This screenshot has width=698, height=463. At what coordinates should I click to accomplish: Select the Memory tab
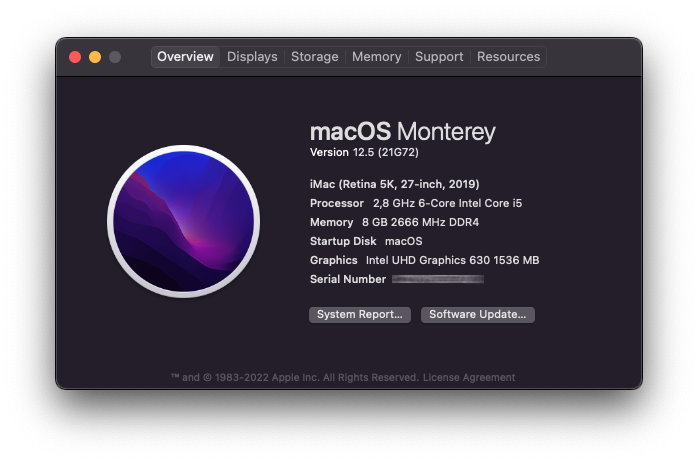tap(377, 57)
